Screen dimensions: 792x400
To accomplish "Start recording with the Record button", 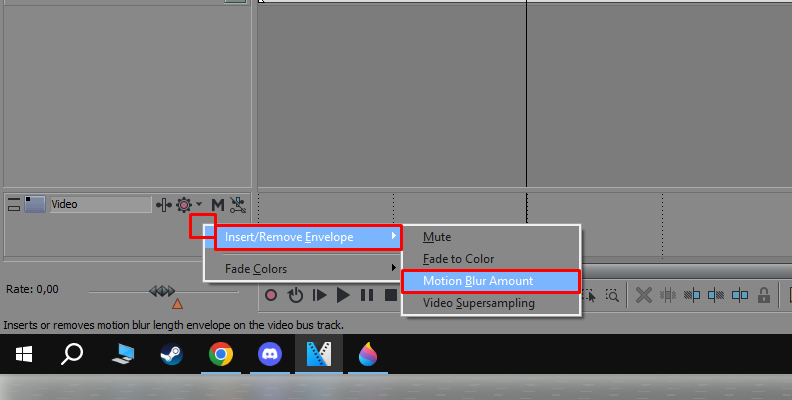I will tap(271, 294).
